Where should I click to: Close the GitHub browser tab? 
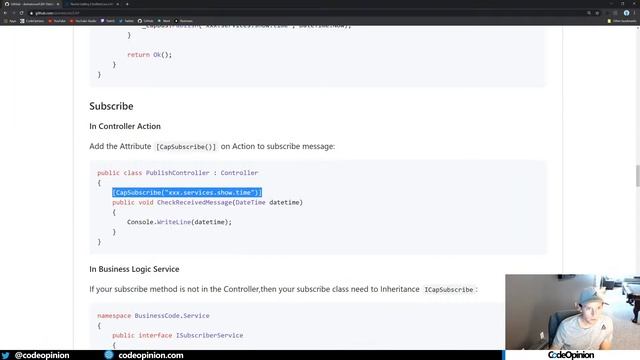pyautogui.click(x=58, y=4)
